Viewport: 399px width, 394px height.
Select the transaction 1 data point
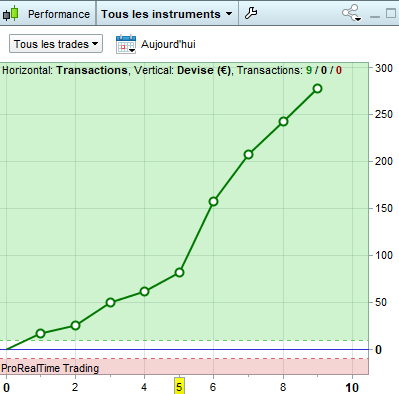[x=41, y=333]
